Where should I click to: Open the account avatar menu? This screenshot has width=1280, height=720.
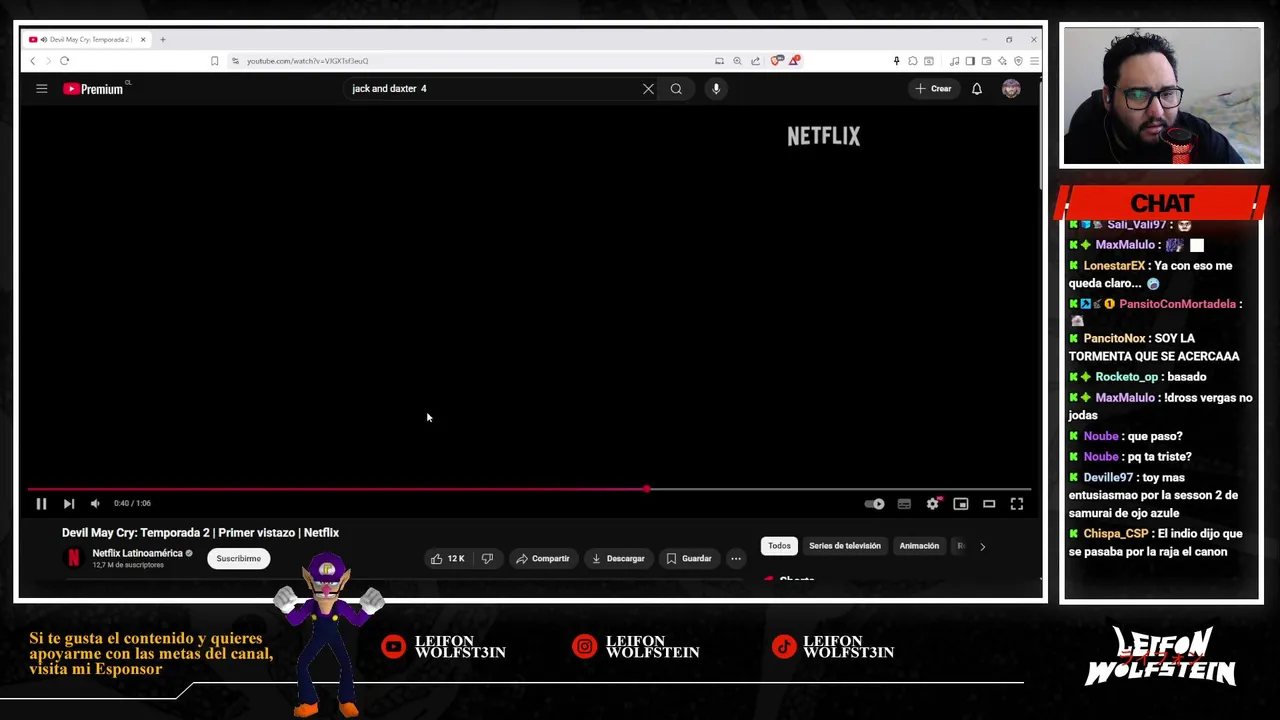[x=1011, y=89]
